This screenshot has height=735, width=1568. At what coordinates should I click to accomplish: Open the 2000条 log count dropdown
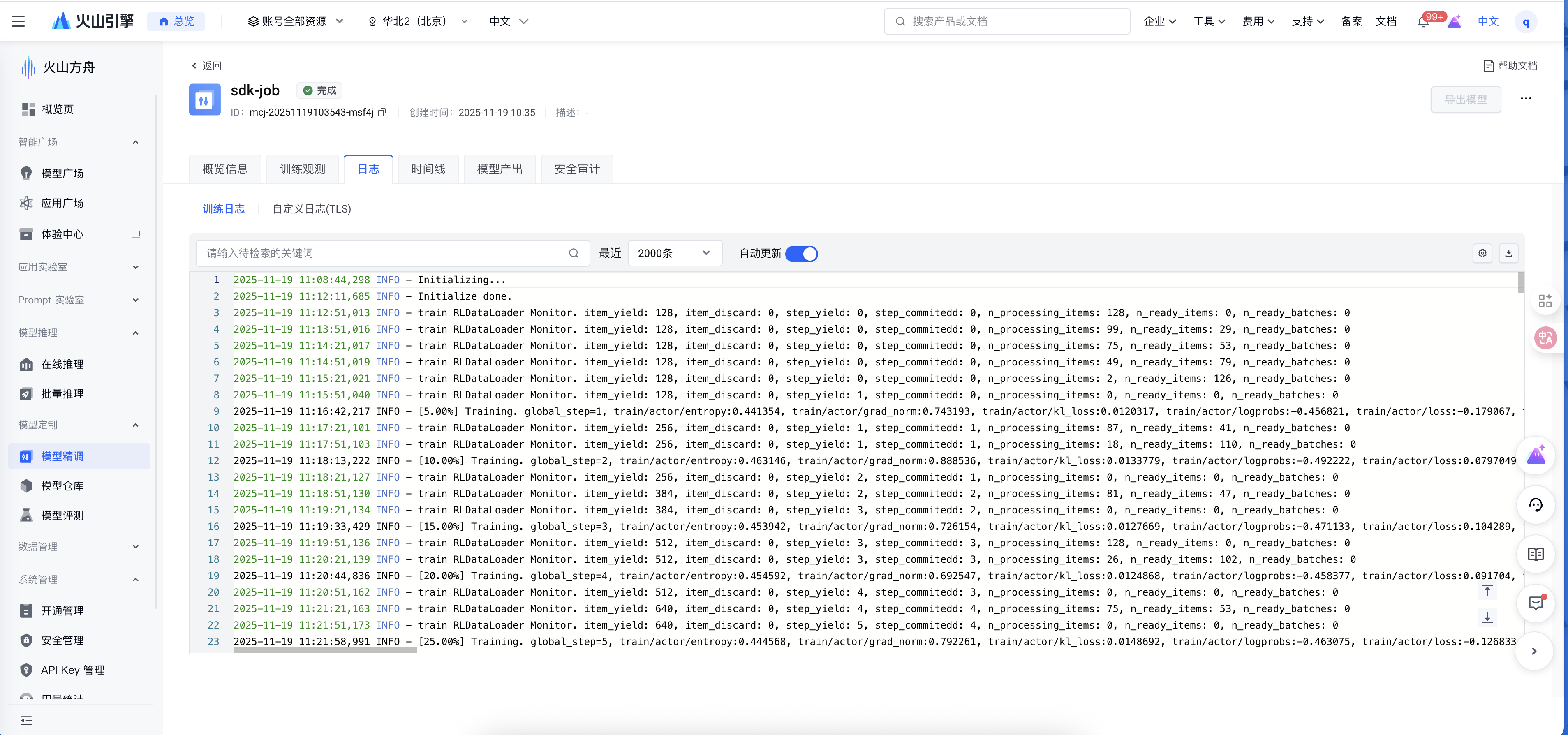[x=674, y=253]
